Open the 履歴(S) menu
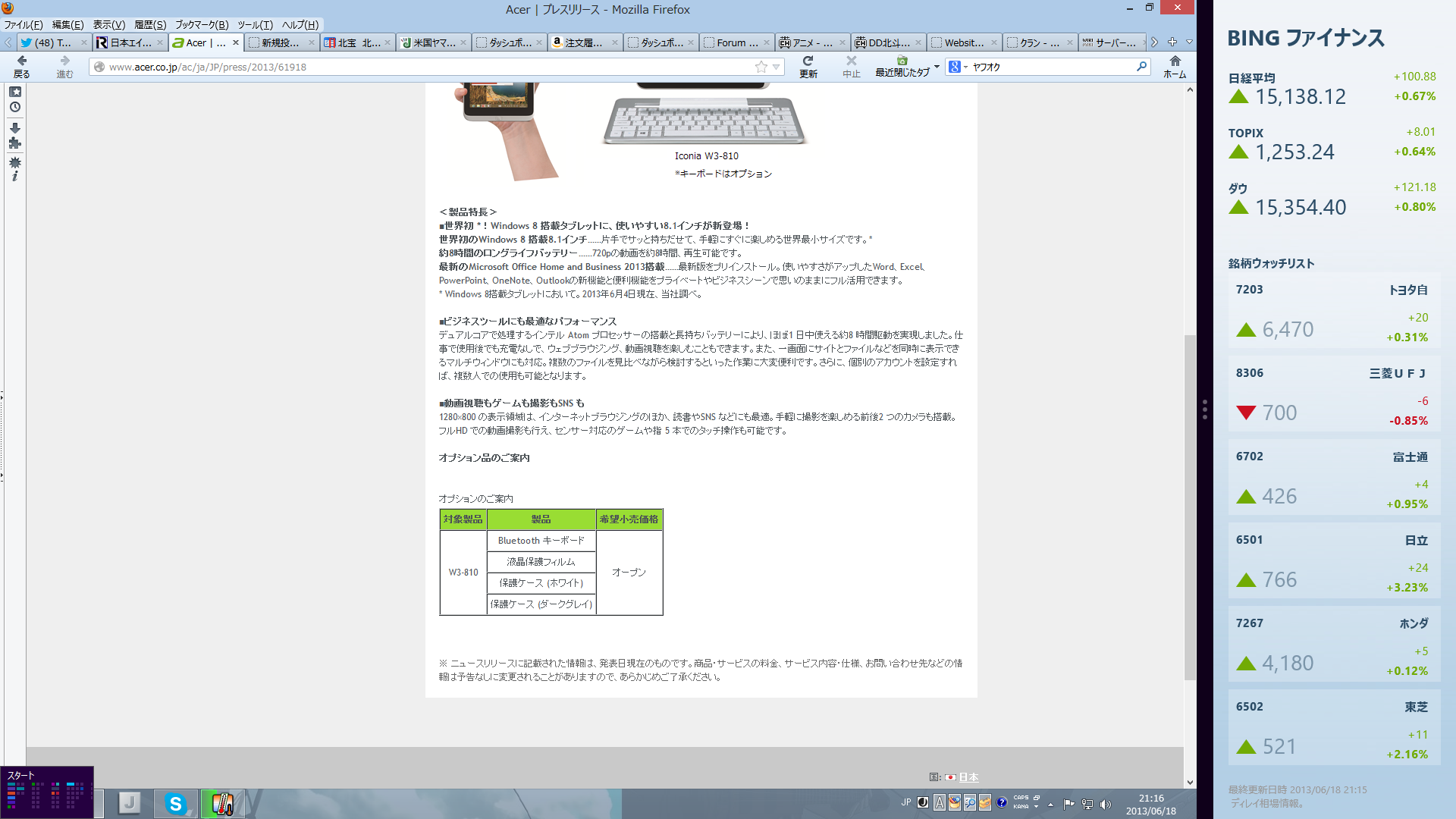This screenshot has height=819, width=1456. point(150,24)
